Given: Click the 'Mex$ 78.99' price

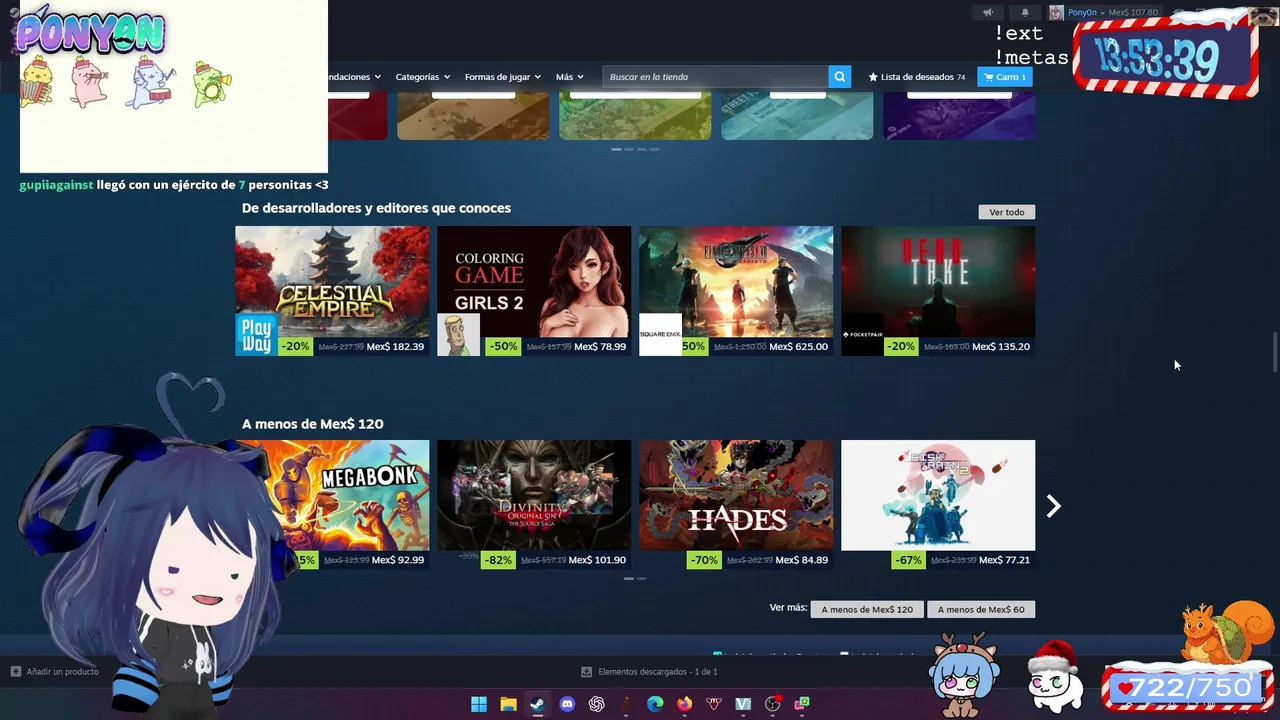Looking at the screenshot, I should click(600, 347).
